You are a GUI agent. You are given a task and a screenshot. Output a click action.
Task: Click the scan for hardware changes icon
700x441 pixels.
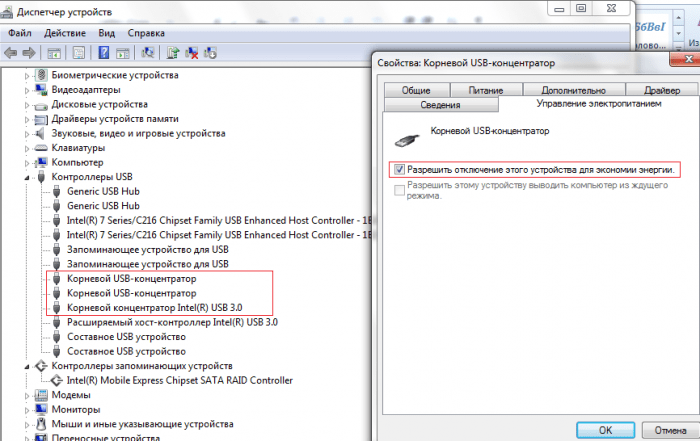tap(148, 52)
